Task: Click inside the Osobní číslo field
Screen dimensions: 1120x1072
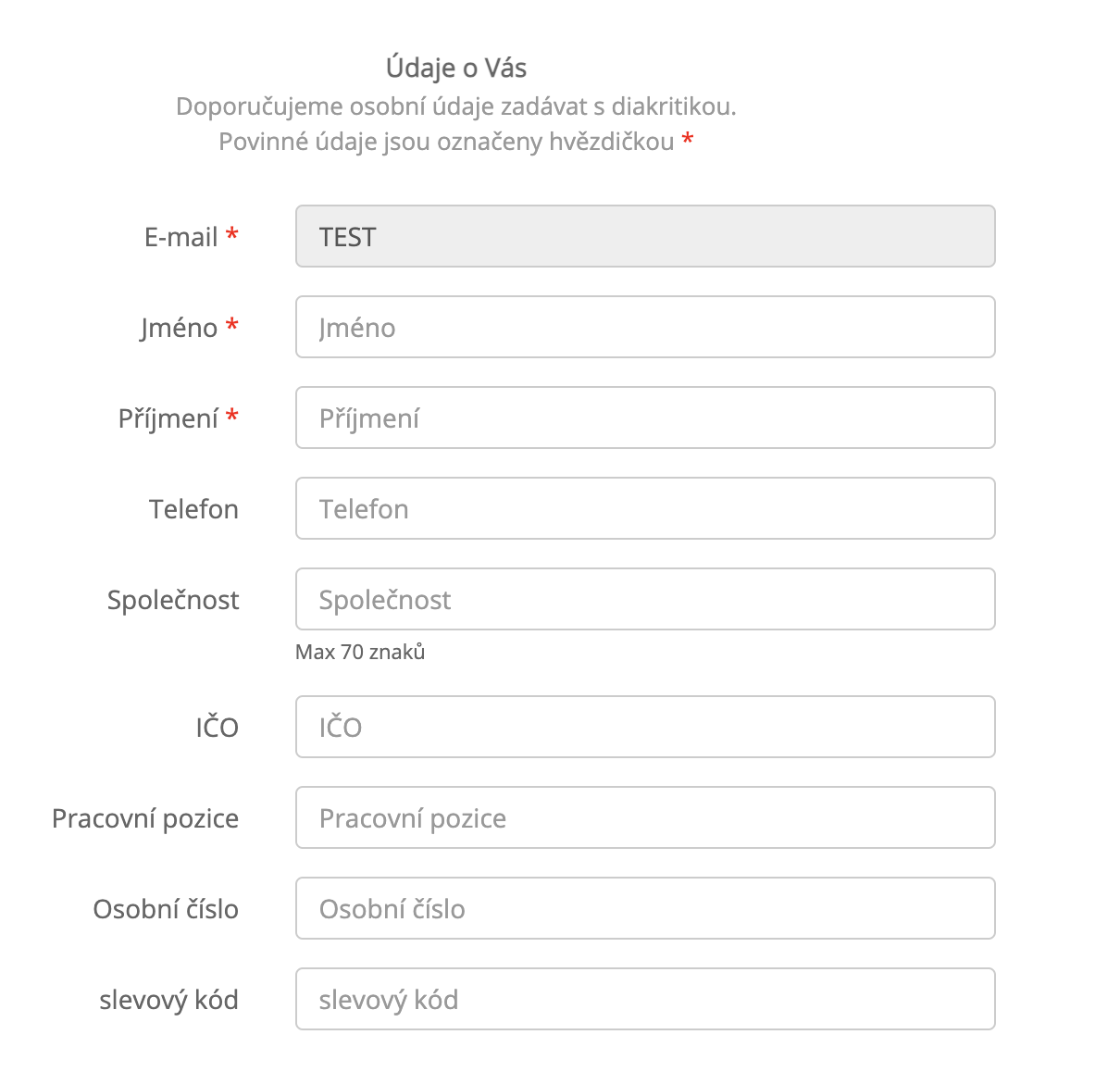Action: click(645, 908)
